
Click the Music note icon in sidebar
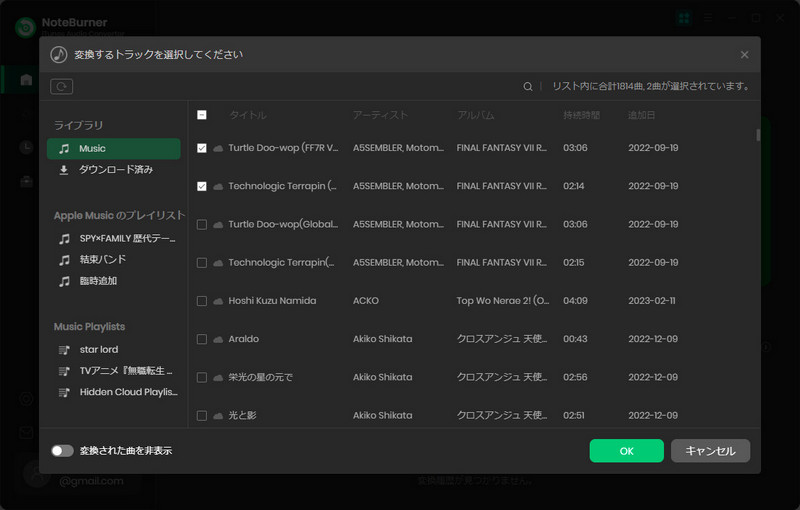pos(64,148)
